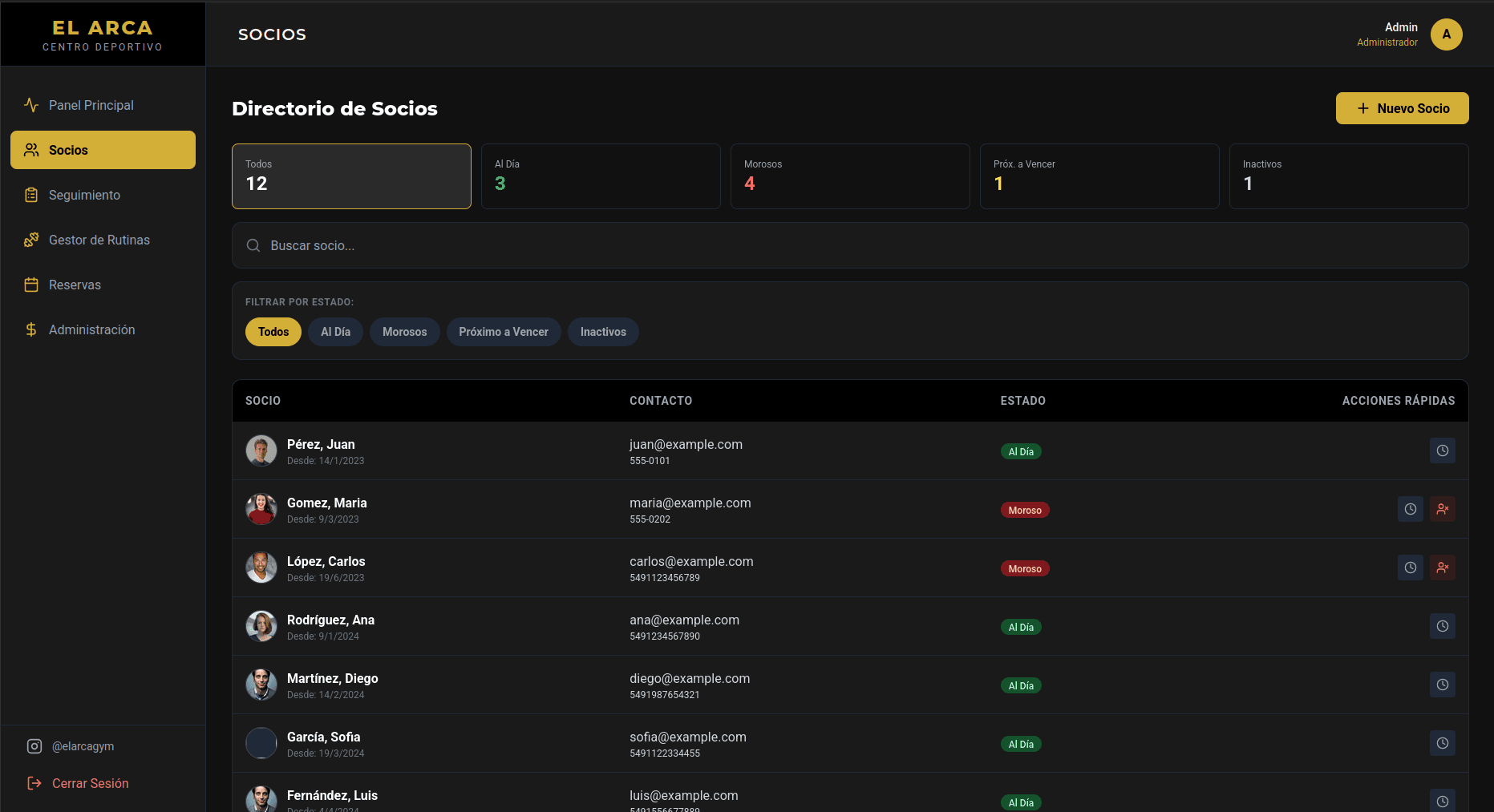Click the clock icon for Martínez, Diego

(x=1442, y=685)
